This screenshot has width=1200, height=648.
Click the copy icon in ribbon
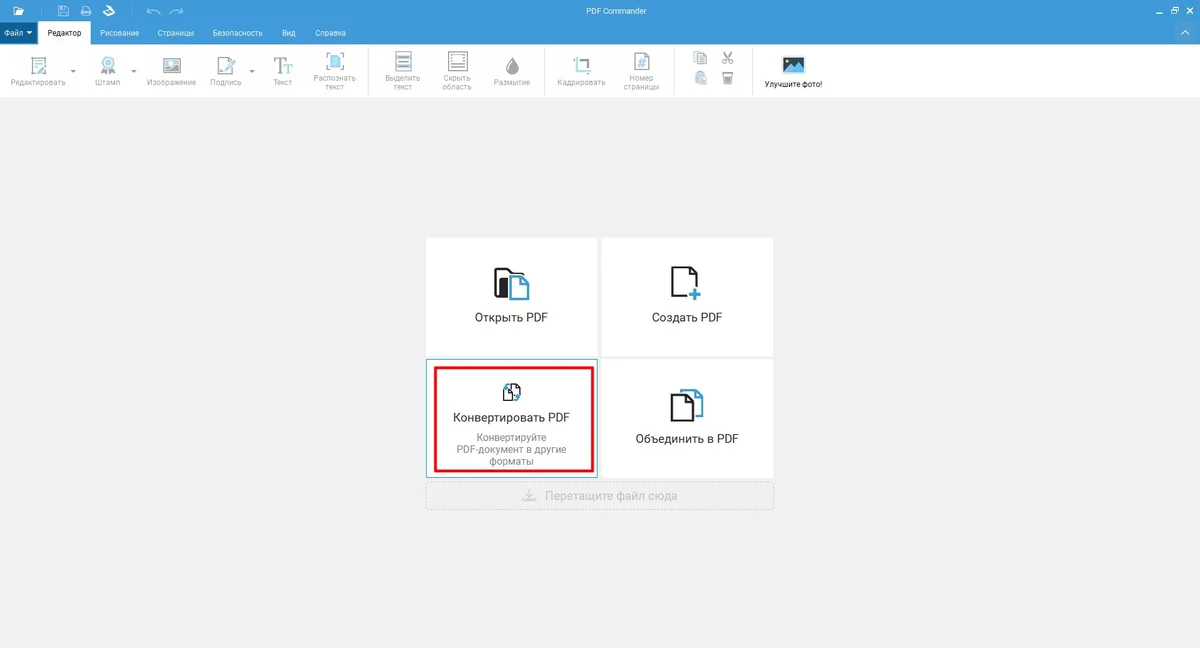tap(700, 58)
